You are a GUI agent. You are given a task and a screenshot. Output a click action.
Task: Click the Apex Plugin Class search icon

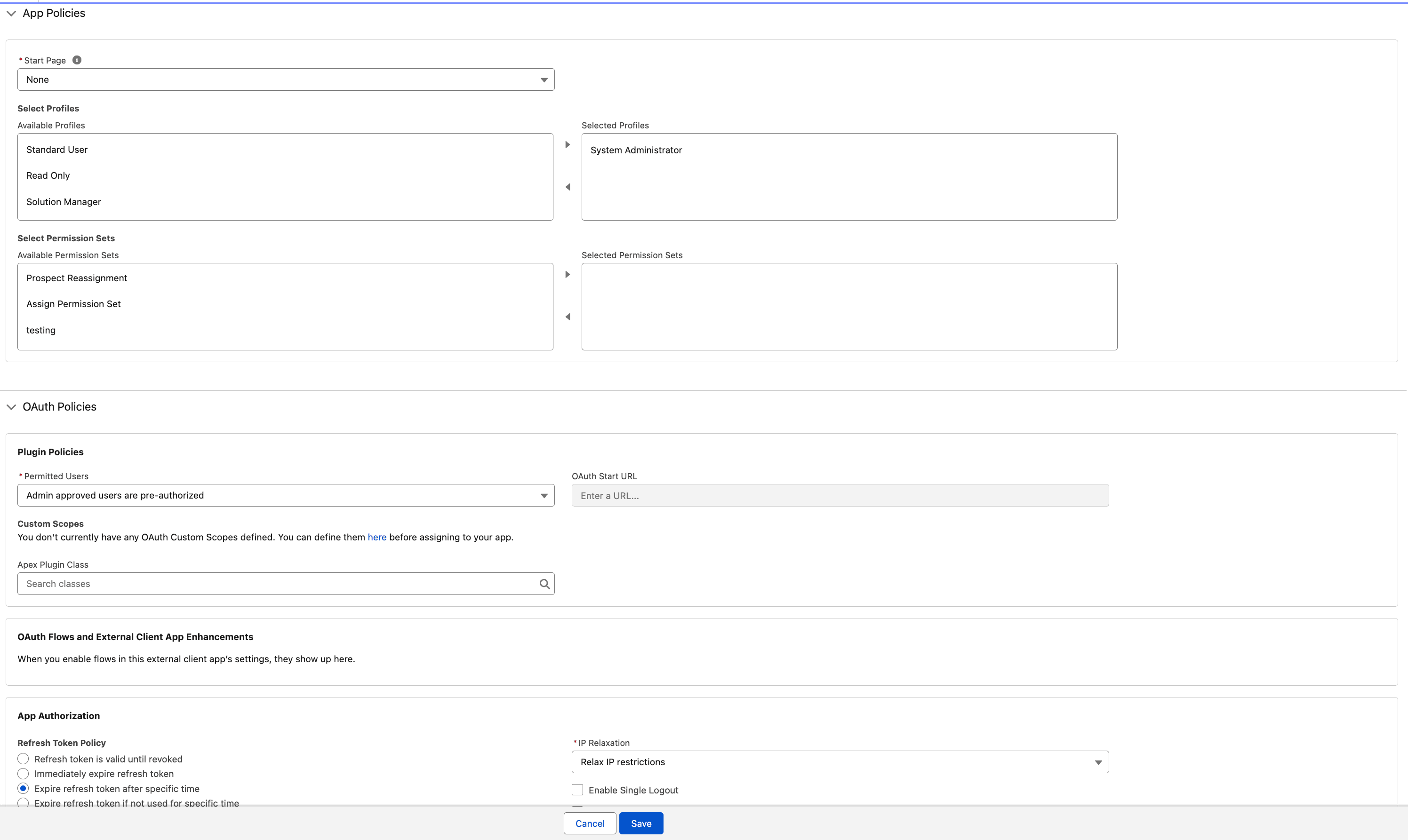pos(544,584)
